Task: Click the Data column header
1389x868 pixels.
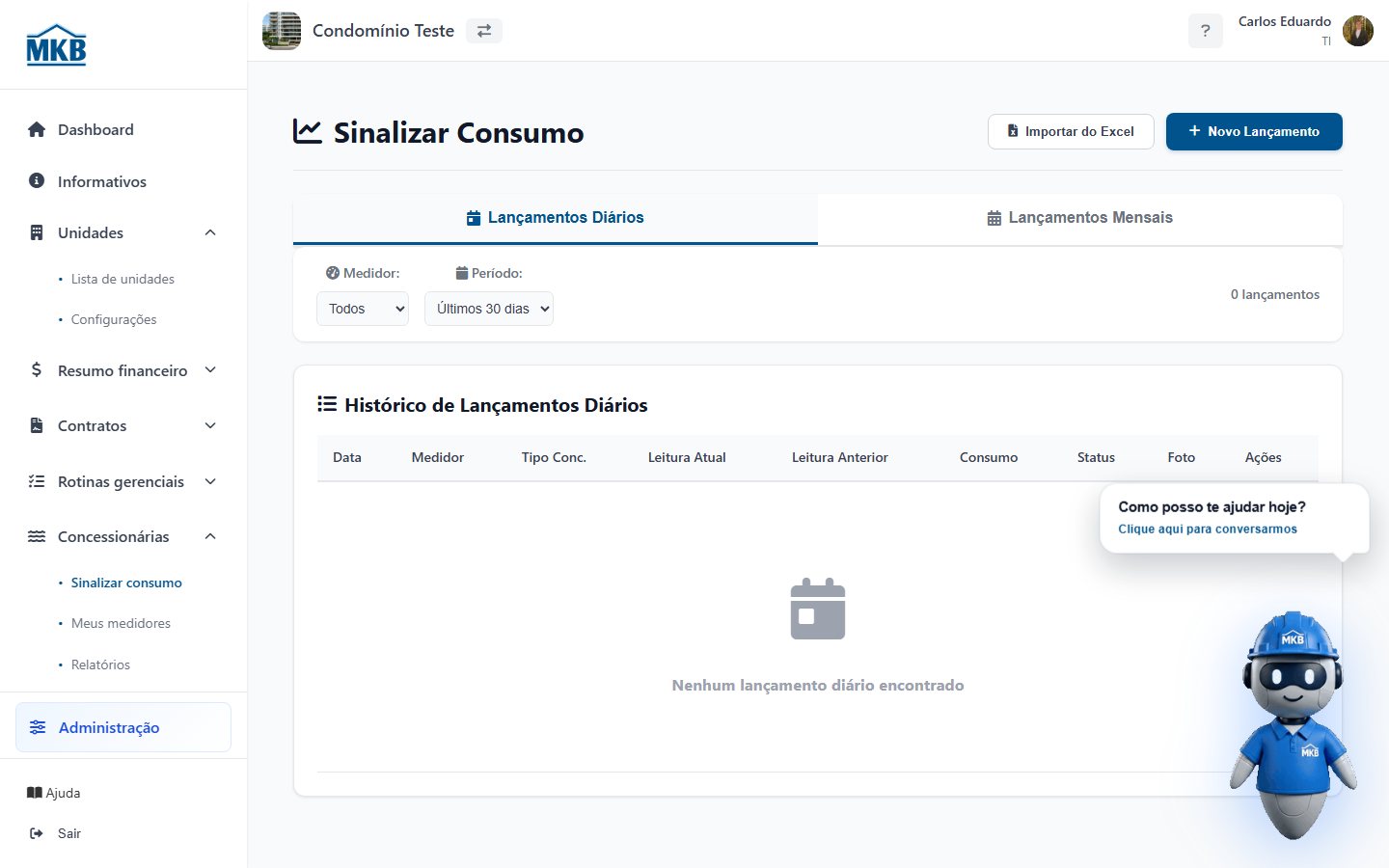Action: [347, 457]
